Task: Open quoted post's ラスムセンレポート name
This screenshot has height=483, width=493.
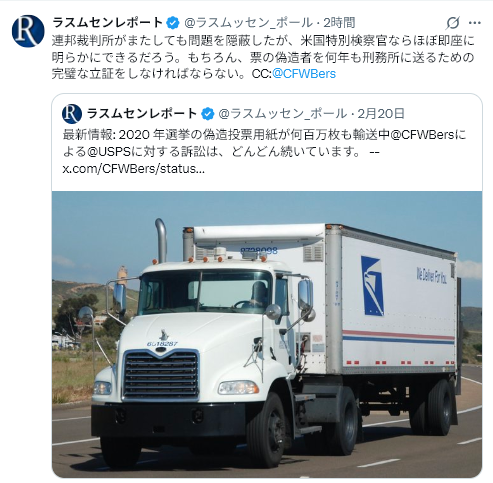Action: [142, 114]
